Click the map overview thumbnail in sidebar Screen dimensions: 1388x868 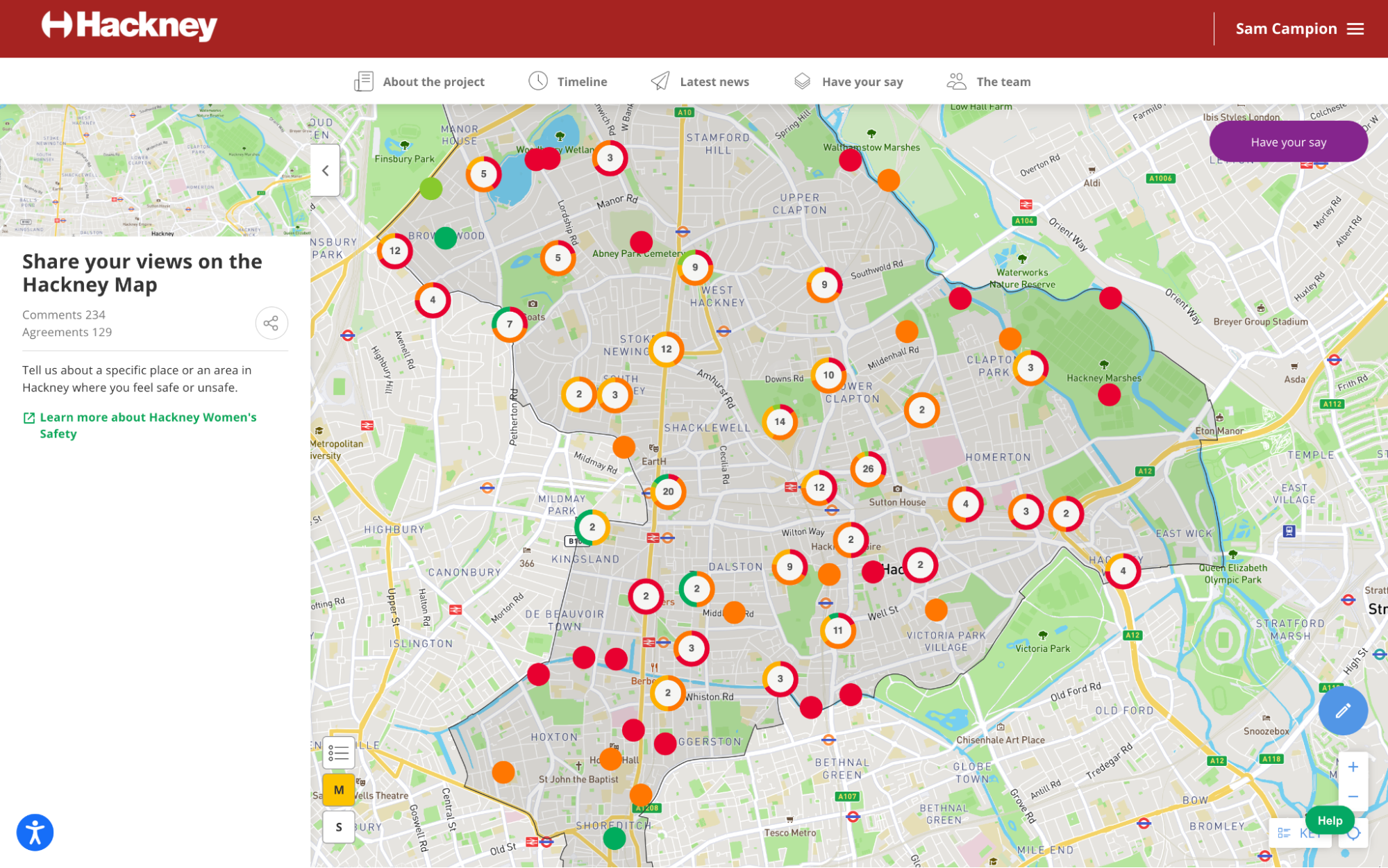point(155,170)
